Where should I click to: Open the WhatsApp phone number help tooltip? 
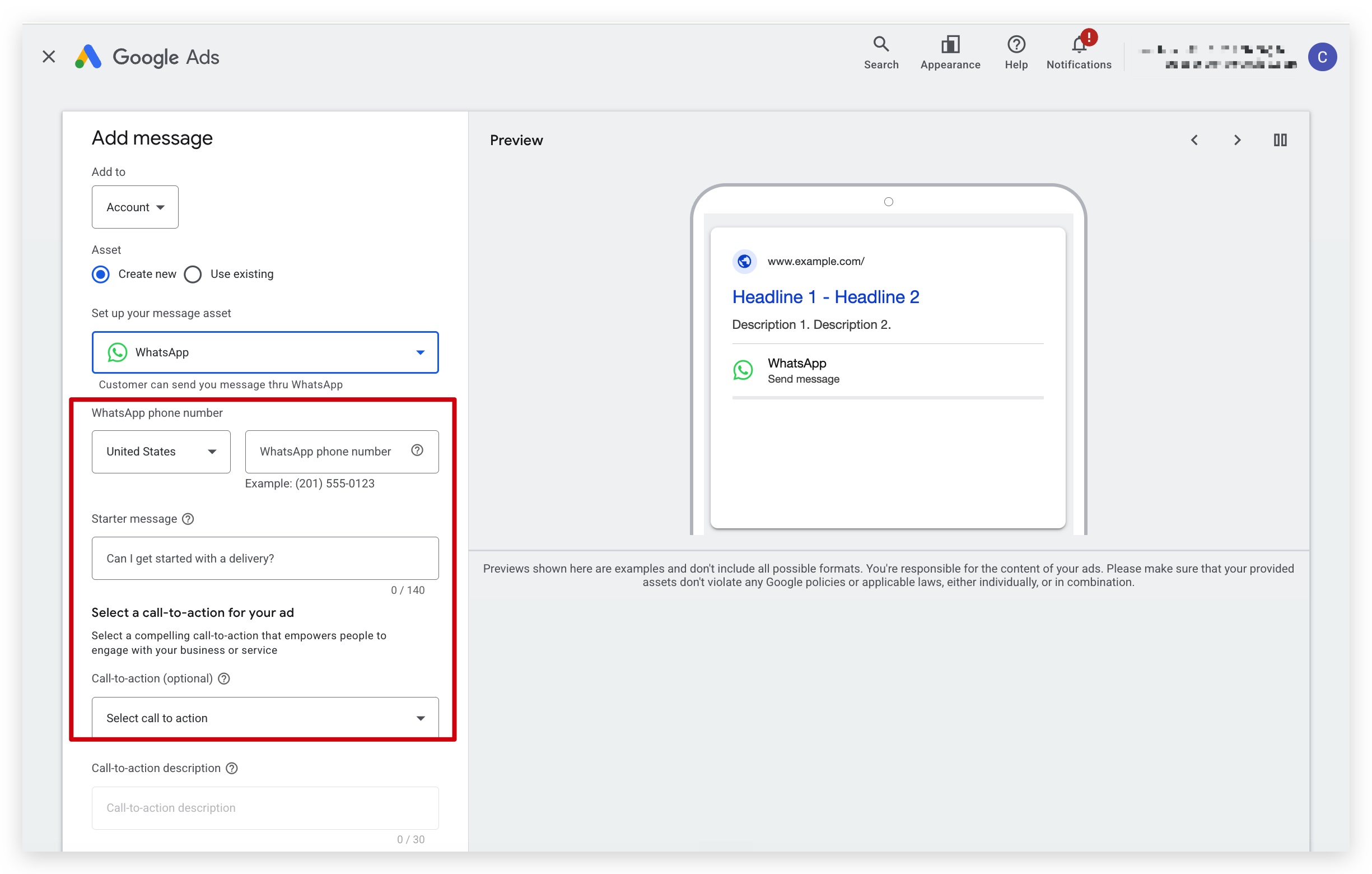click(x=417, y=450)
